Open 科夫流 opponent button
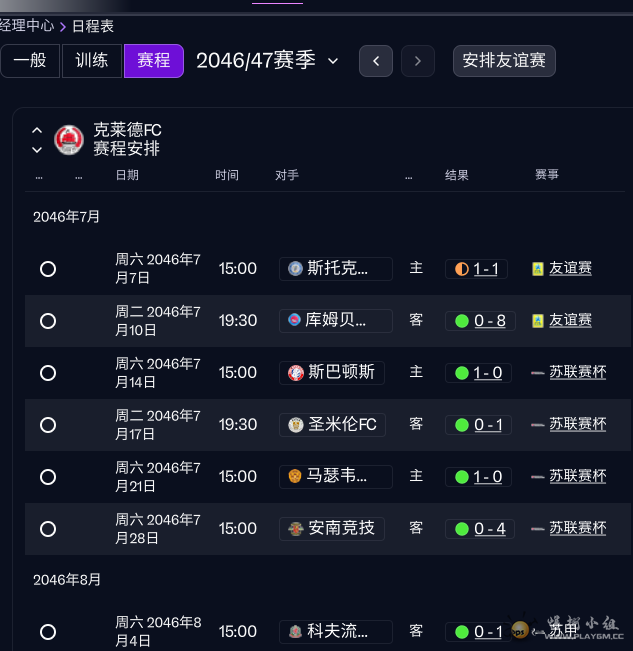The height and width of the screenshot is (651, 633). pyautogui.click(x=336, y=631)
